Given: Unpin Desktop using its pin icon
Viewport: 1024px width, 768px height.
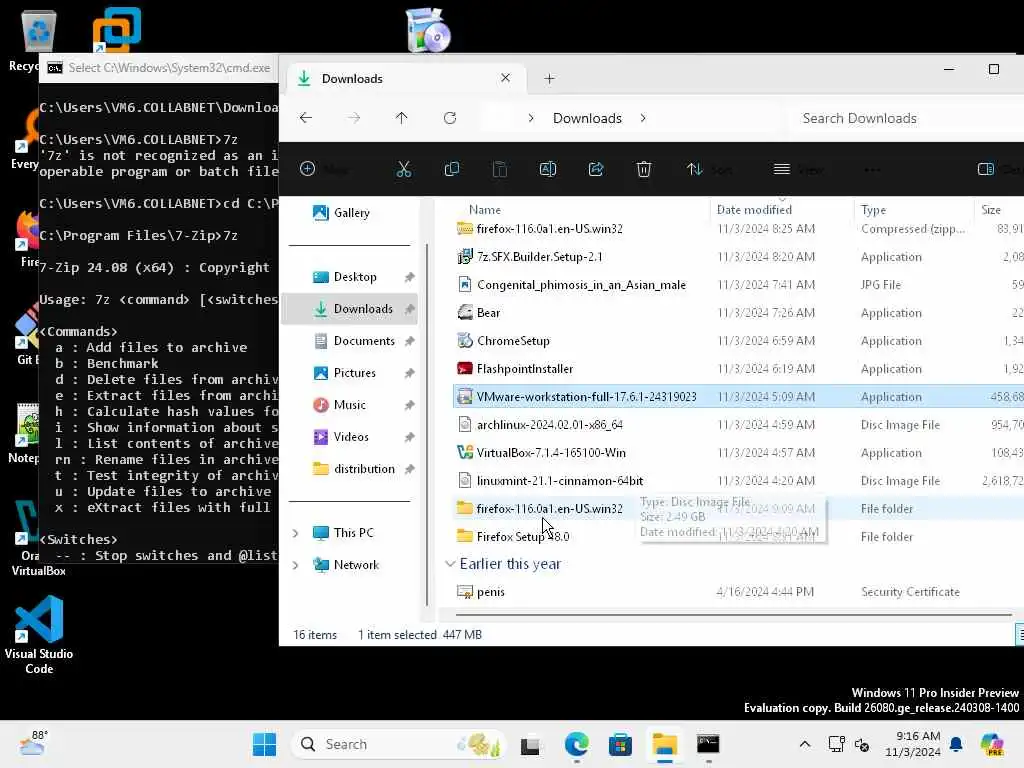Looking at the screenshot, I should point(409,277).
